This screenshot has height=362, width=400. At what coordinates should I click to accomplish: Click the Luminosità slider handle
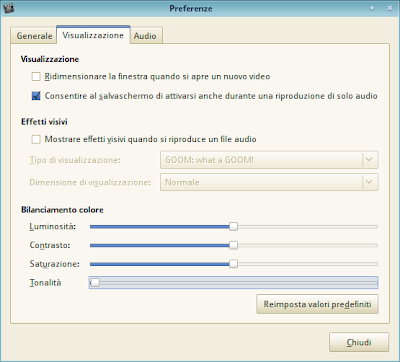233,227
